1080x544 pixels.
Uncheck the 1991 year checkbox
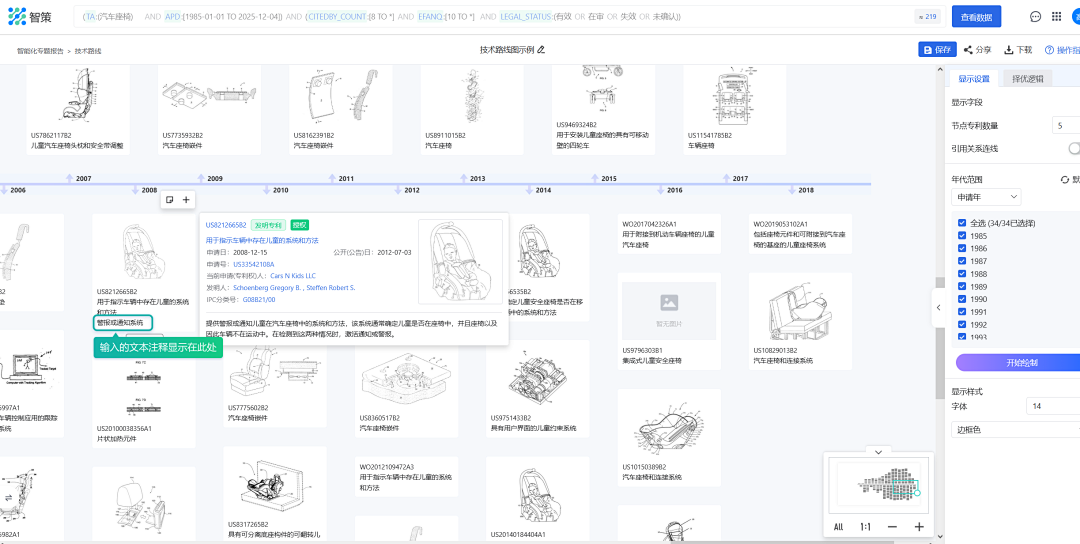962,312
